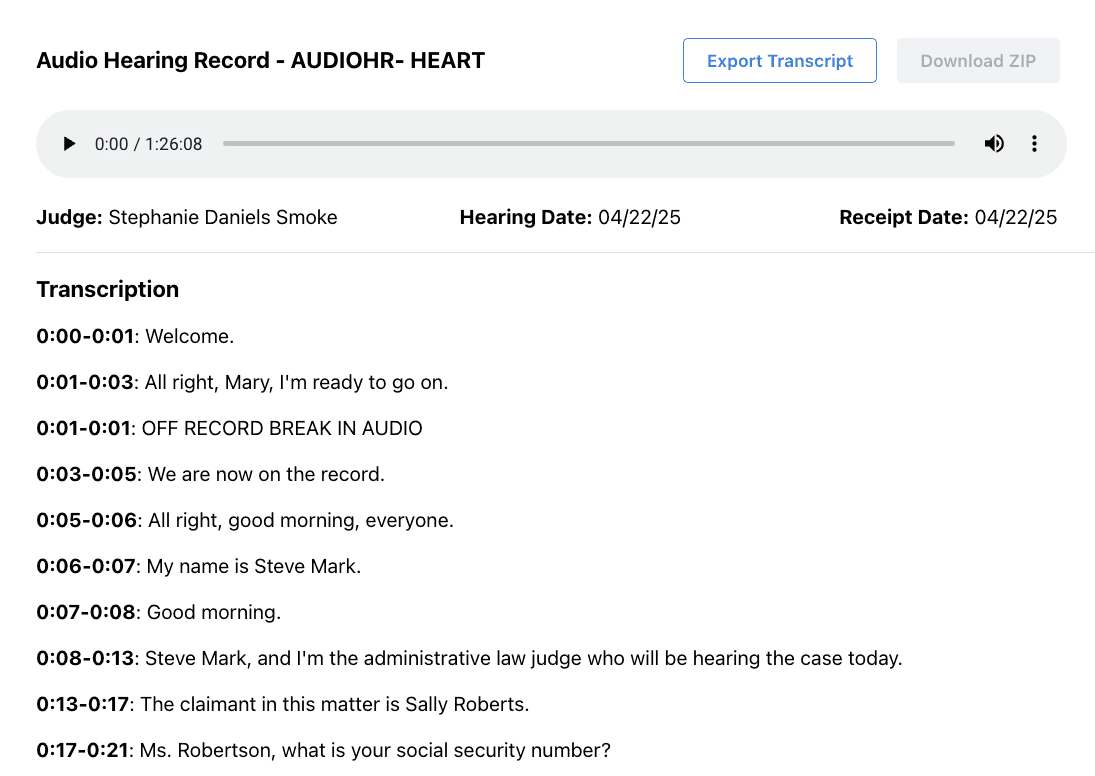The image size is (1095, 776).
Task: Click the audio progress seek bar
Action: (x=588, y=144)
